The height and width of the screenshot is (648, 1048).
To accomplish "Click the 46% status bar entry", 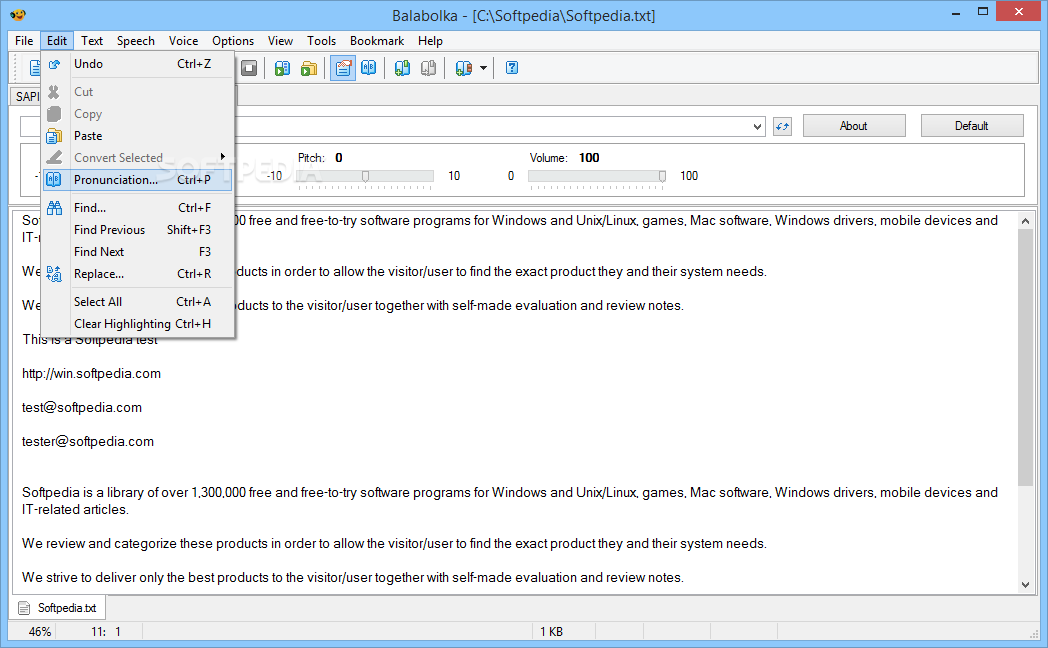I will [x=40, y=631].
